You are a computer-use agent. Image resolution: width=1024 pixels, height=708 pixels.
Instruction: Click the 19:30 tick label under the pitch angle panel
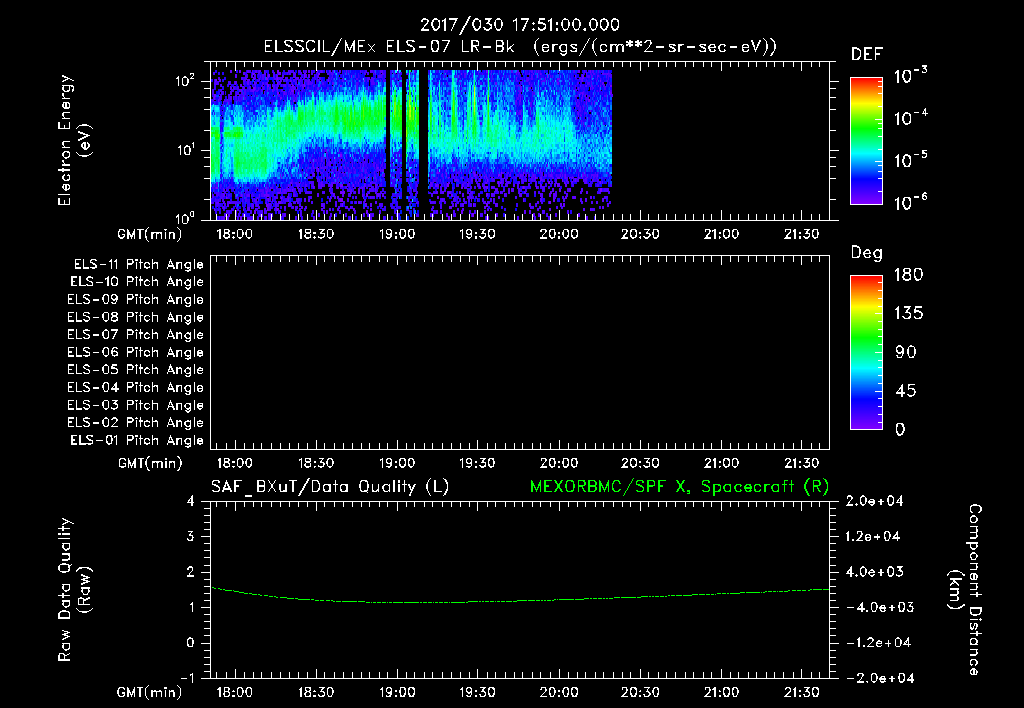click(x=477, y=464)
